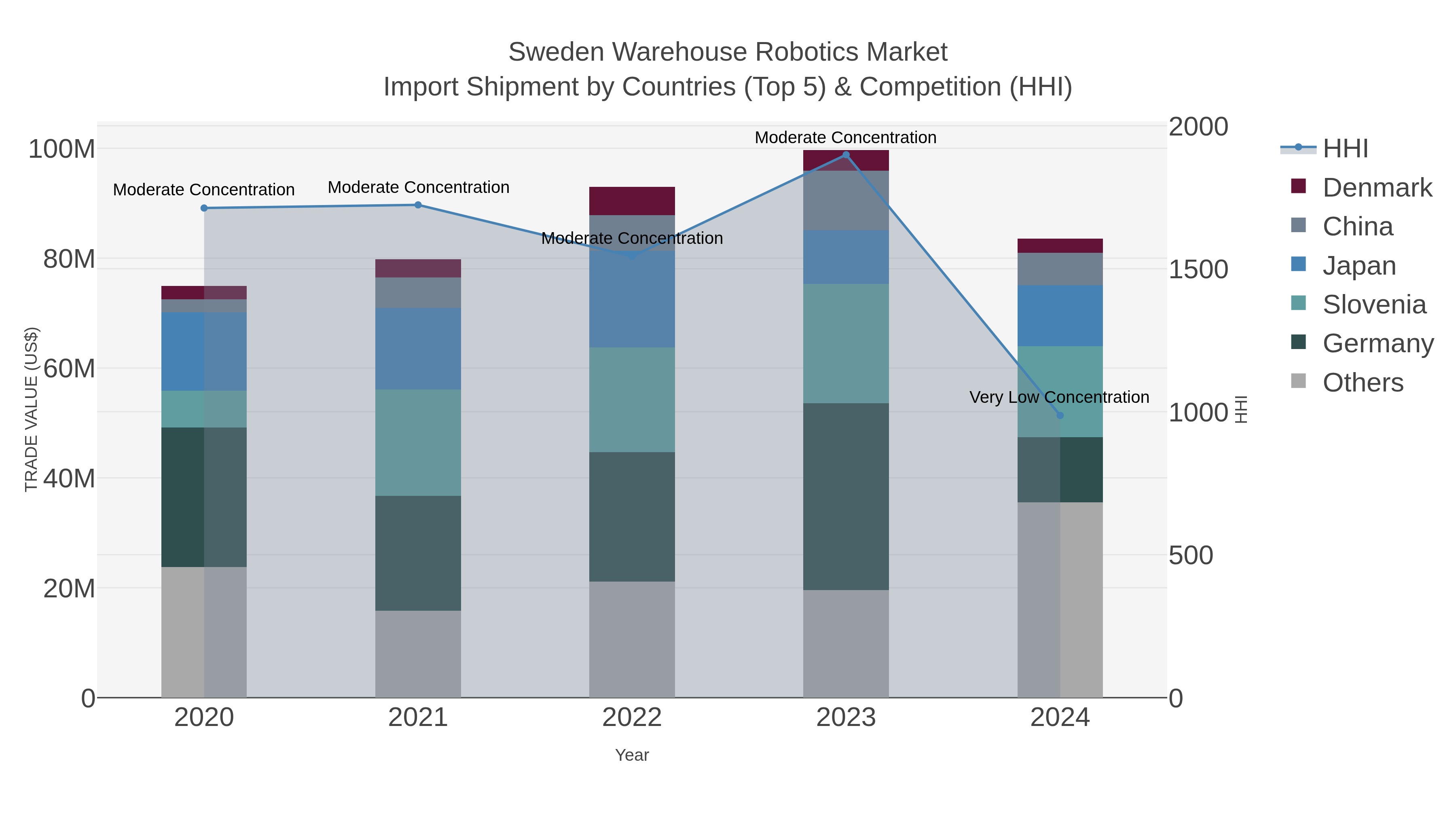
Task: Click the 2021 Others bar segment
Action: (x=418, y=654)
